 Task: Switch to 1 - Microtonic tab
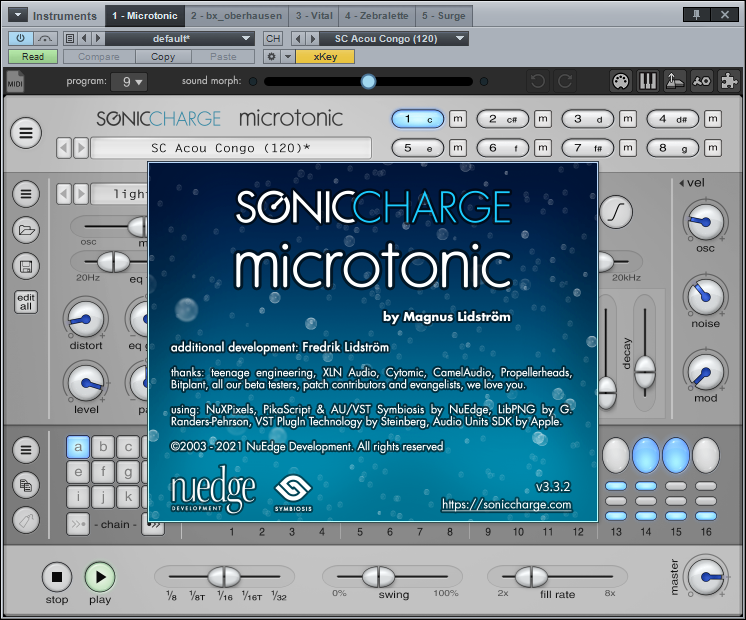pyautogui.click(x=145, y=16)
